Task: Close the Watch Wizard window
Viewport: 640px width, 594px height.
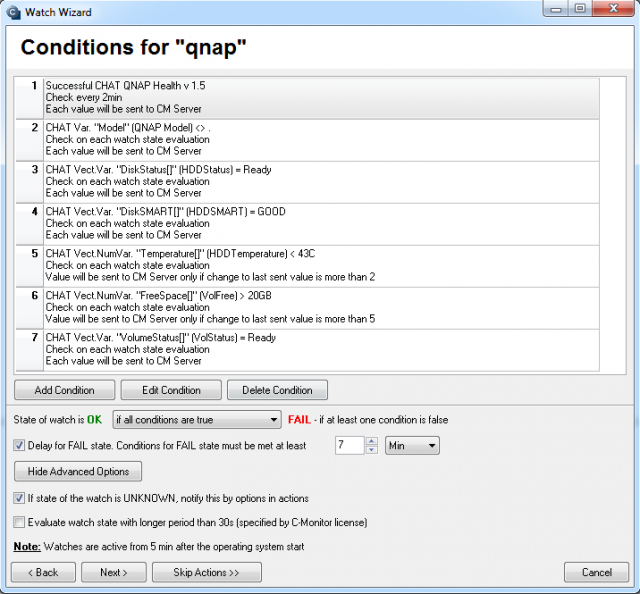Action: click(x=613, y=9)
